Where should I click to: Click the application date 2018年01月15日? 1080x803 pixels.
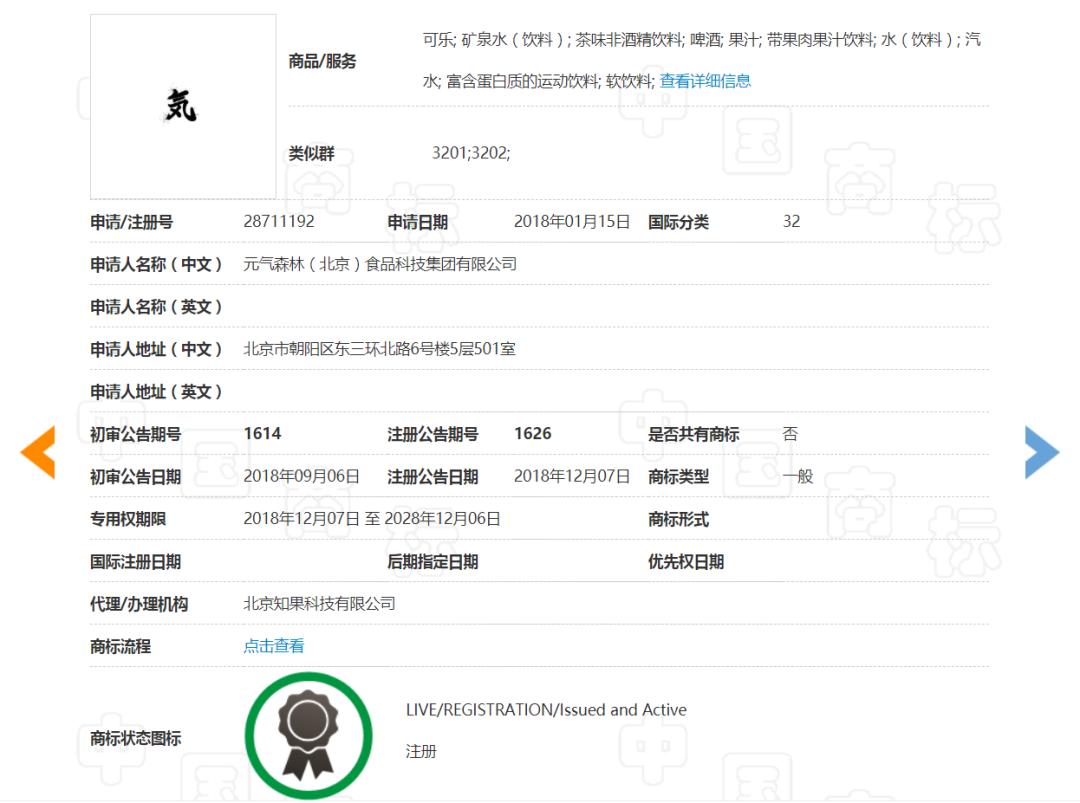point(572,221)
